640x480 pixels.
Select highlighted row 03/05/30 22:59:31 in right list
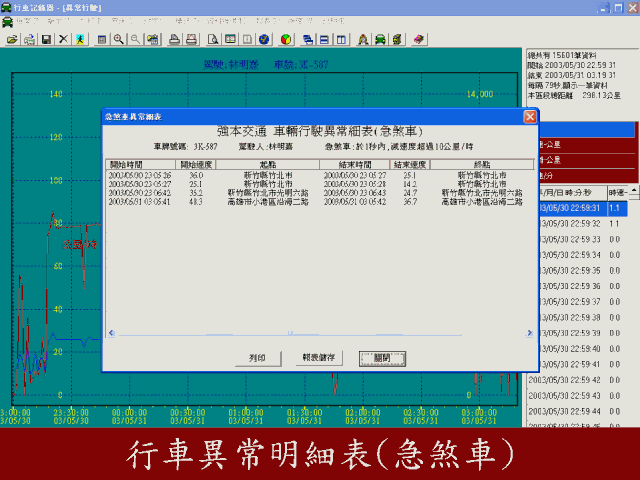click(583, 208)
